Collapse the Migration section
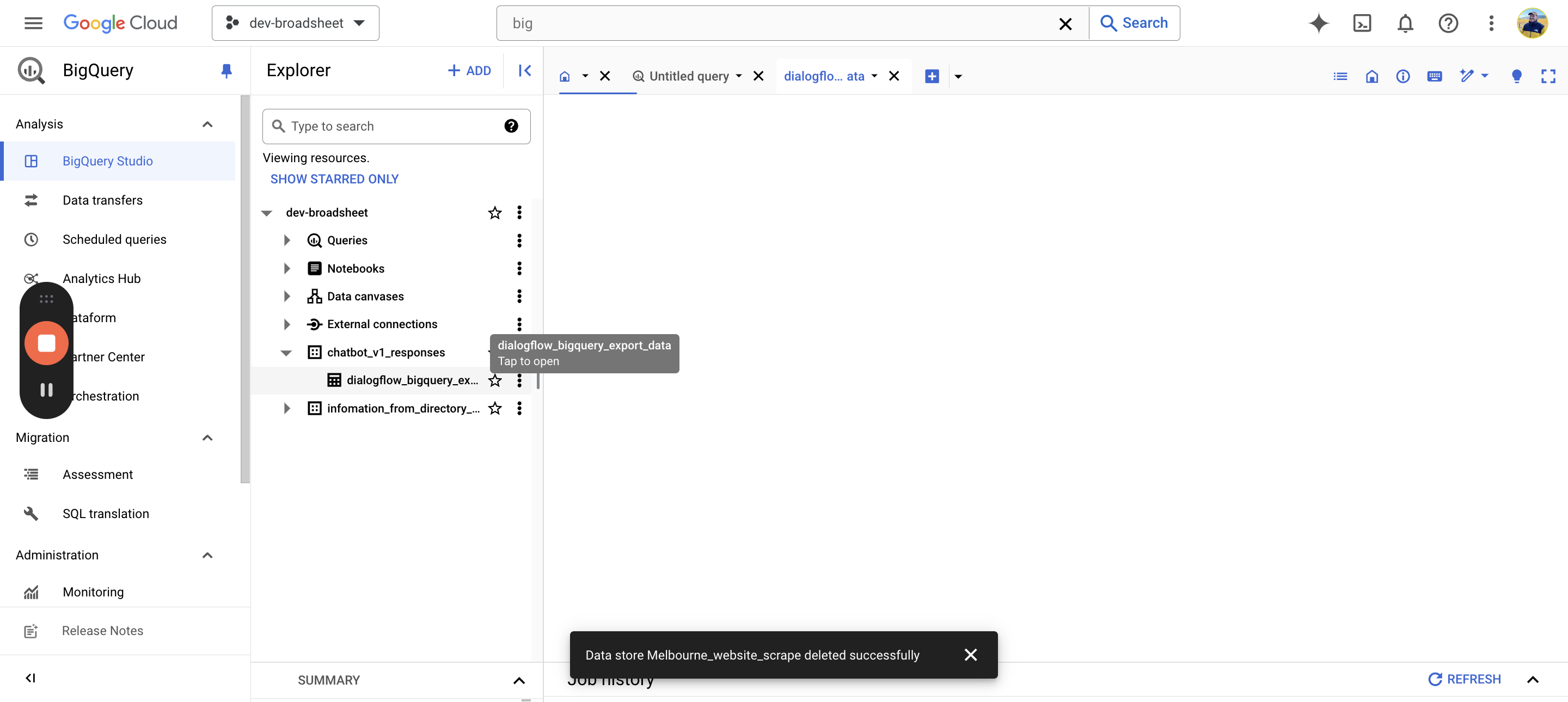The height and width of the screenshot is (702, 1568). (x=207, y=438)
